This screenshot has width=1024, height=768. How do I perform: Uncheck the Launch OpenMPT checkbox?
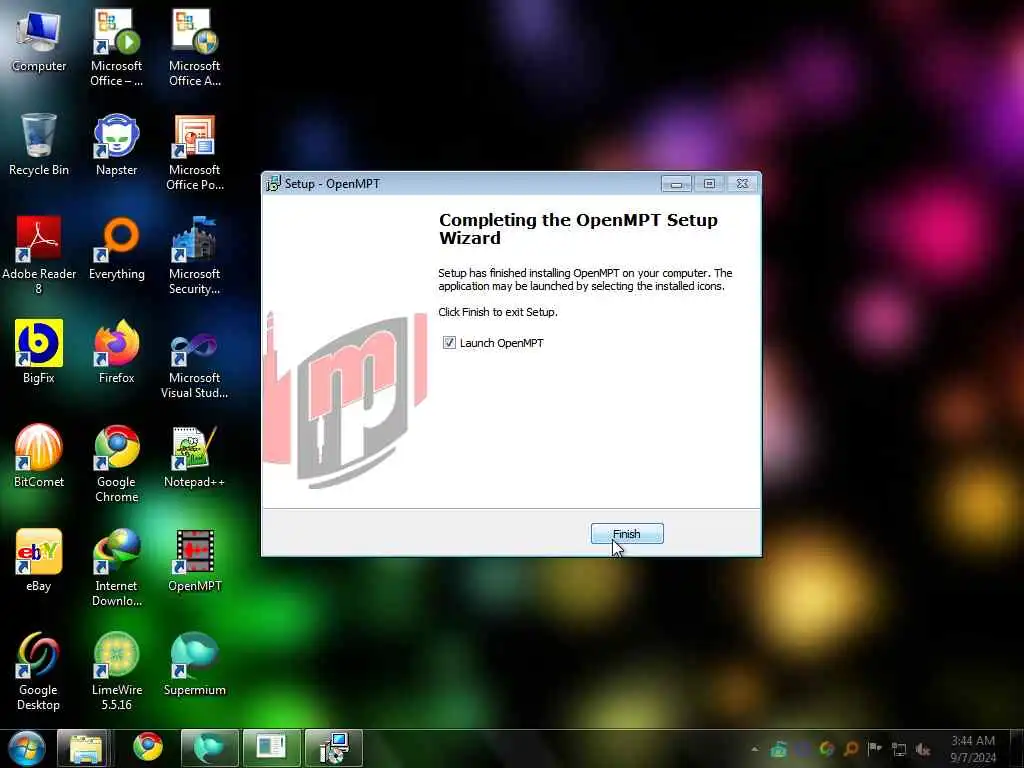[449, 343]
